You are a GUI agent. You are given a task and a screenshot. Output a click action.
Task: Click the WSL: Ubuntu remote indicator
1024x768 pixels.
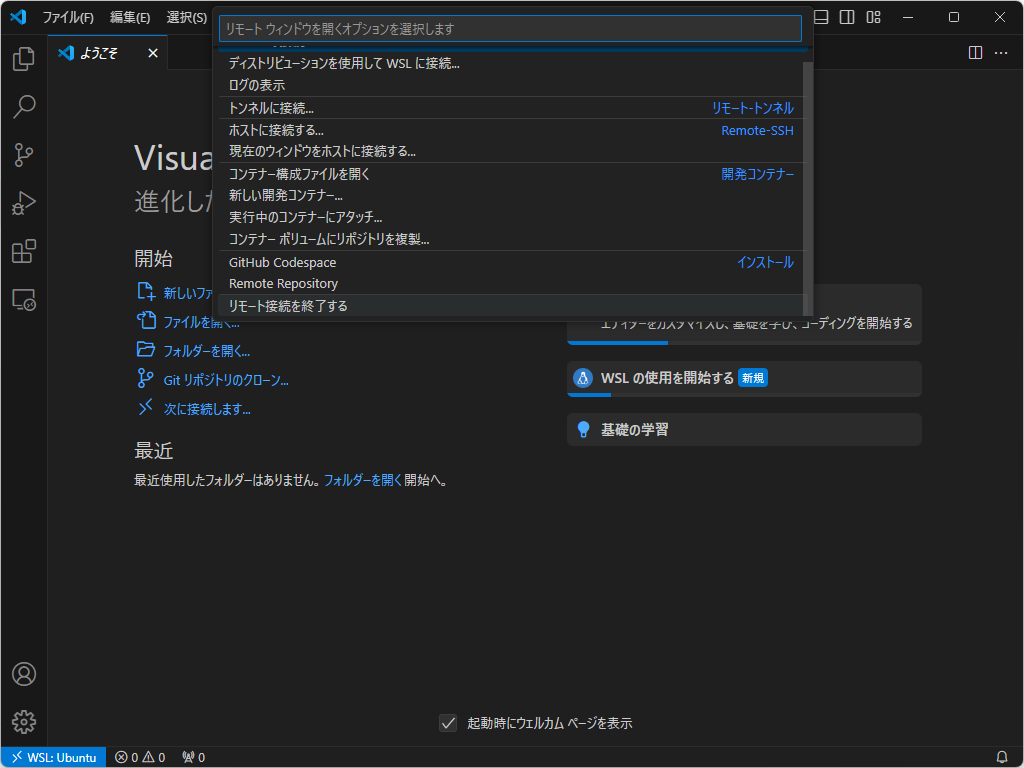pyautogui.click(x=54, y=757)
